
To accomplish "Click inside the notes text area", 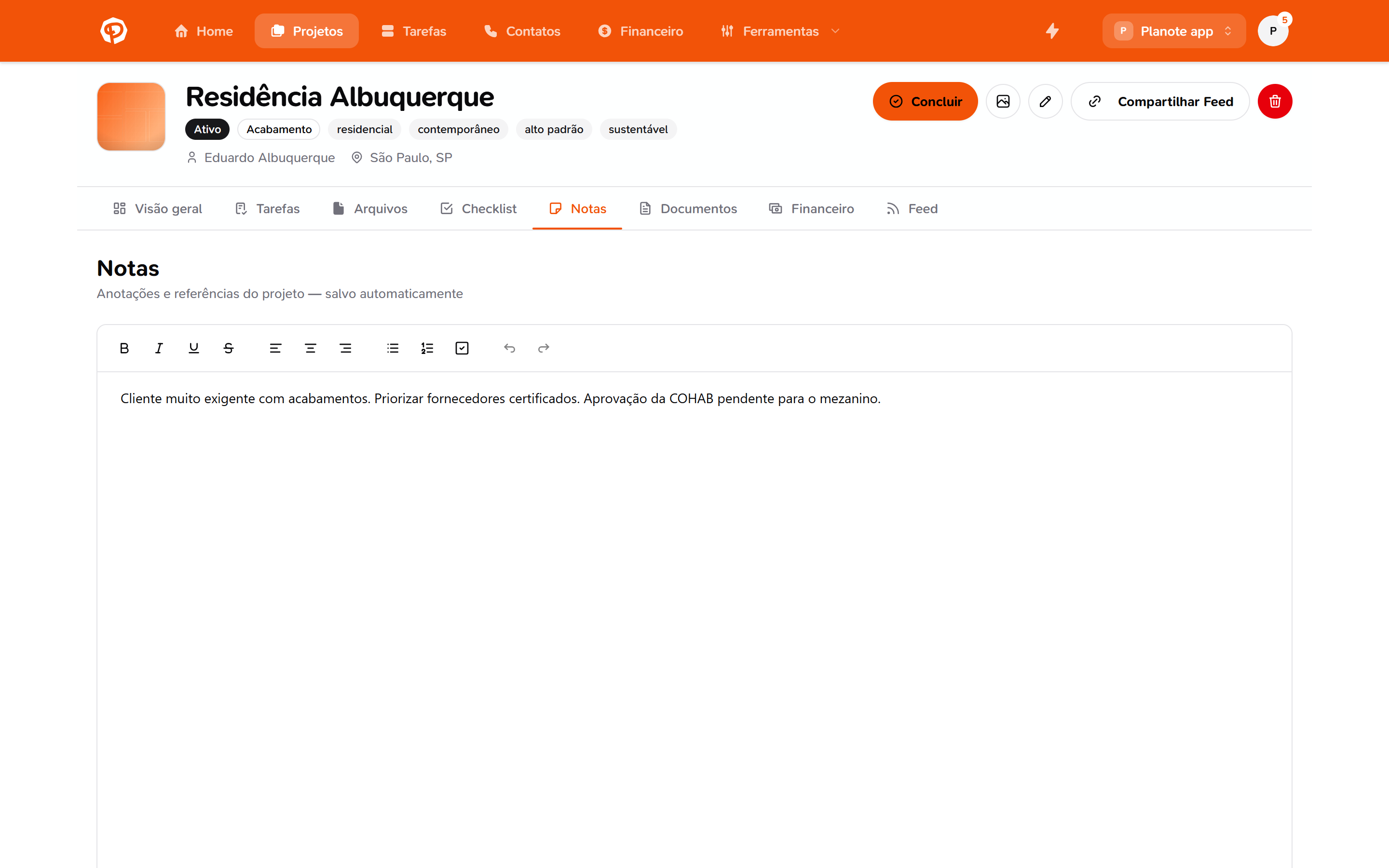I will click(x=694, y=620).
